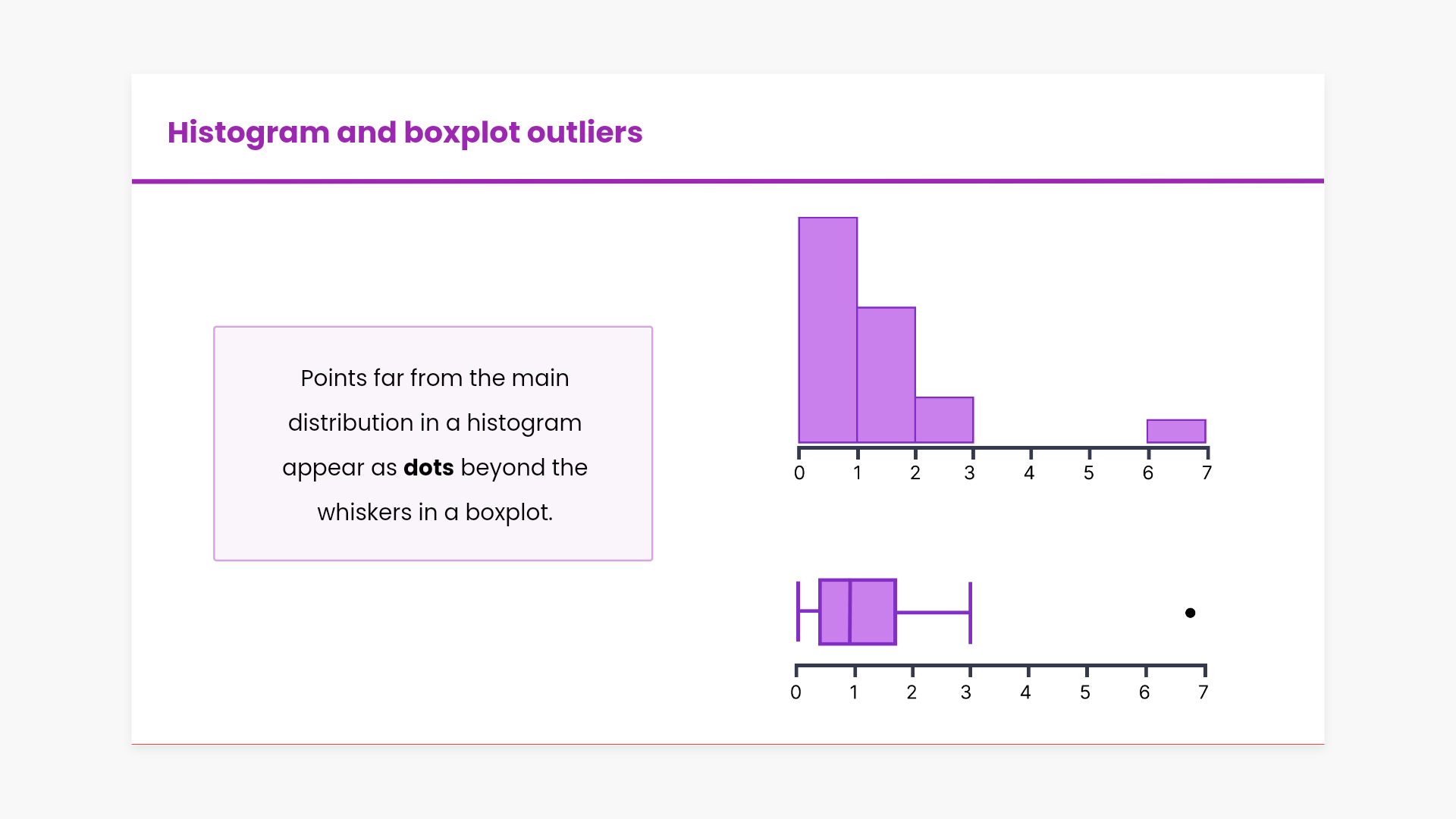Select the left whisker end cap of the boxplot
The image size is (1456, 819).
click(x=798, y=612)
